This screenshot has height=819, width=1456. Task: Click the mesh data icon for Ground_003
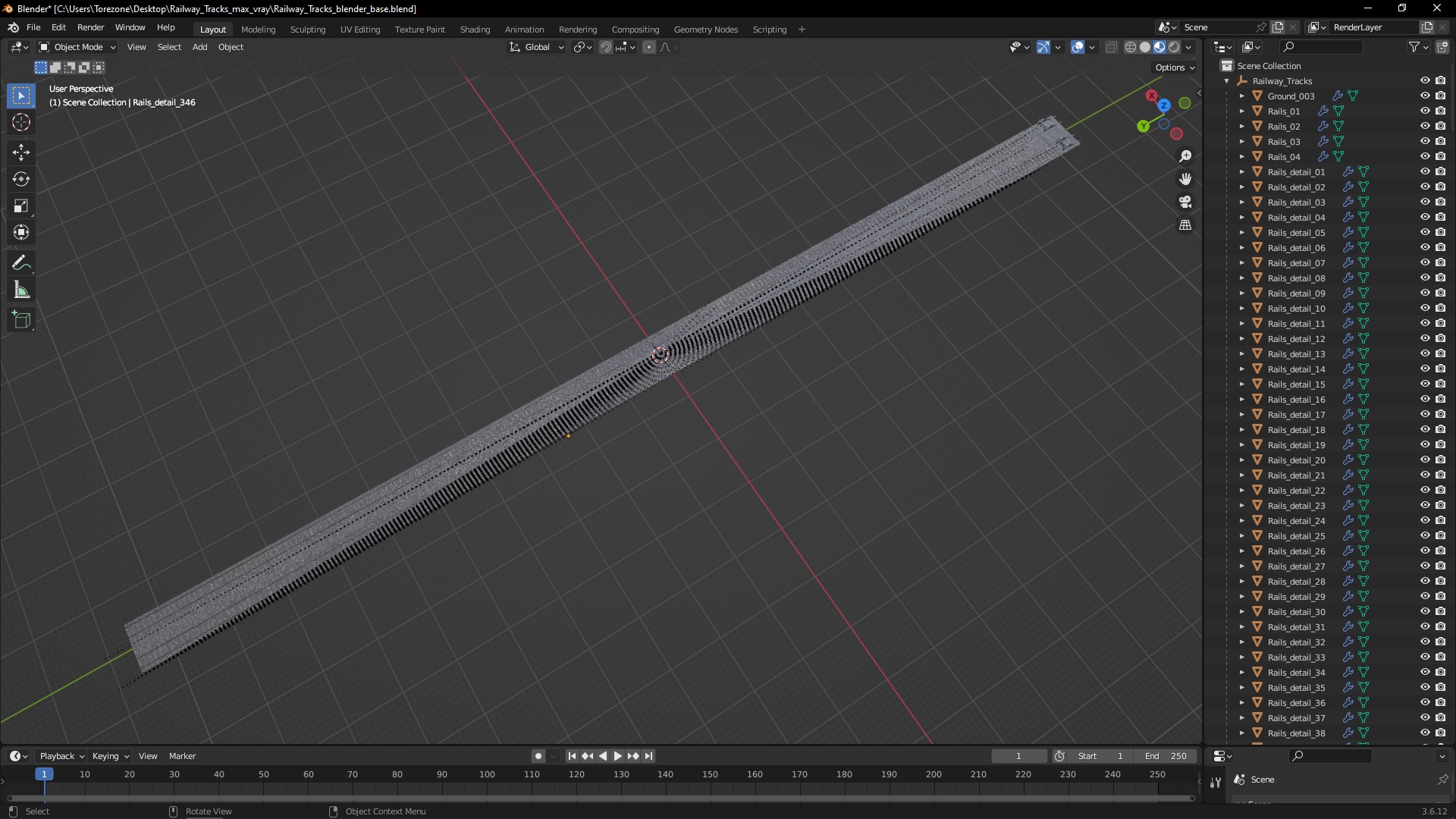(x=1353, y=96)
